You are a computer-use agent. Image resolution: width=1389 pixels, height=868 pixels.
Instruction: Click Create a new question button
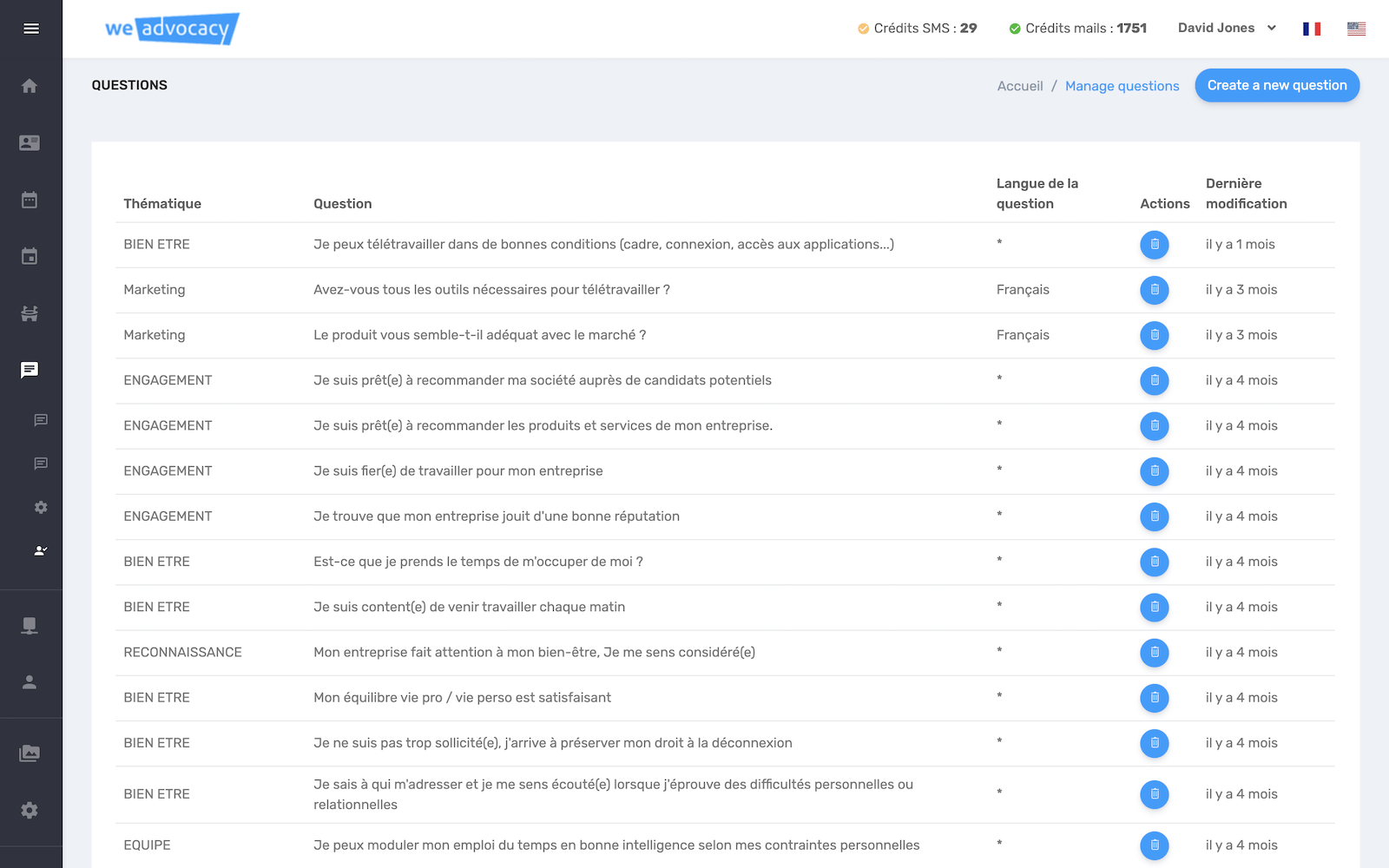[x=1277, y=85]
